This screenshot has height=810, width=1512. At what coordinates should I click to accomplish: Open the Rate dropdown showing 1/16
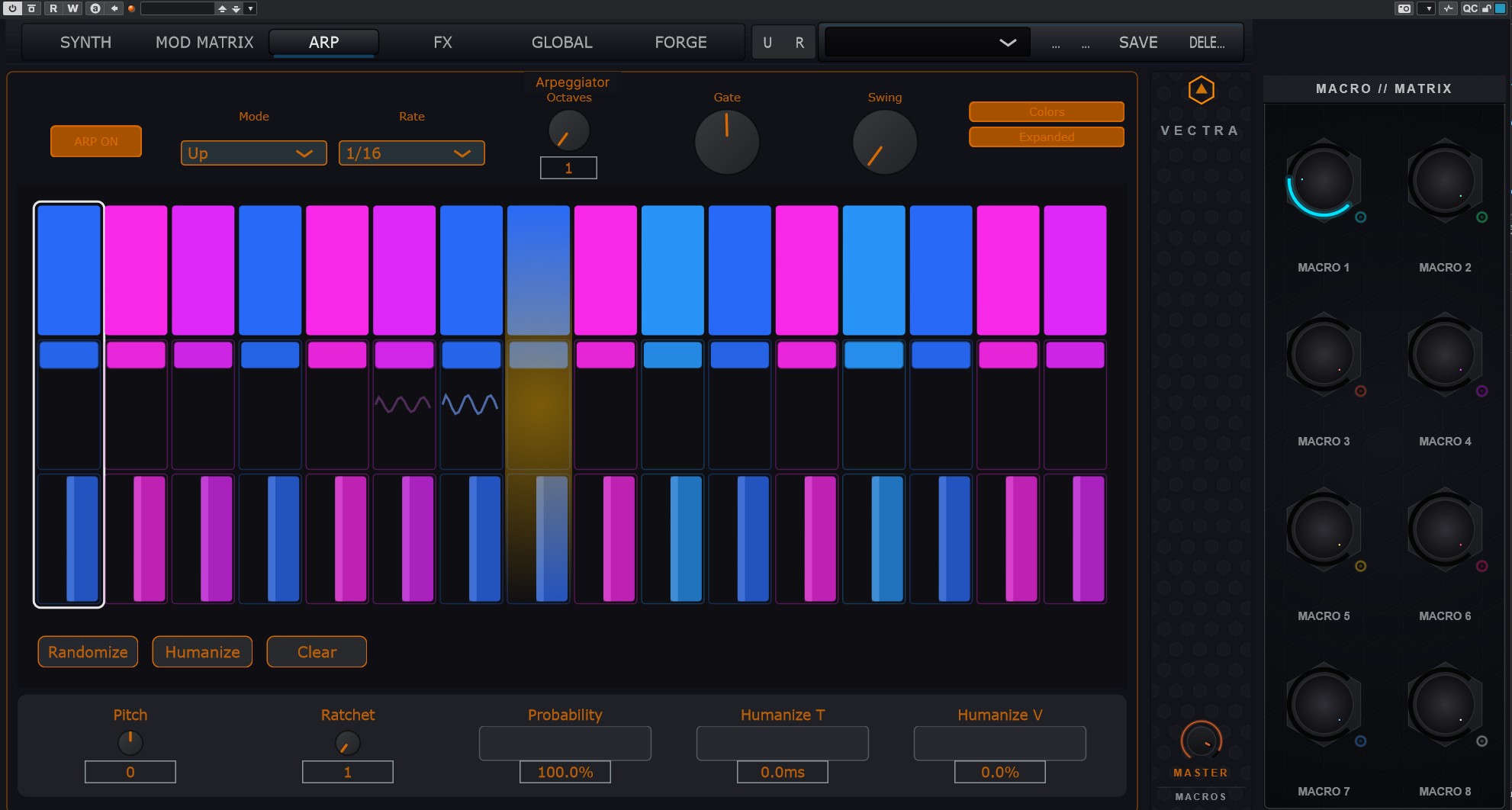click(x=411, y=153)
